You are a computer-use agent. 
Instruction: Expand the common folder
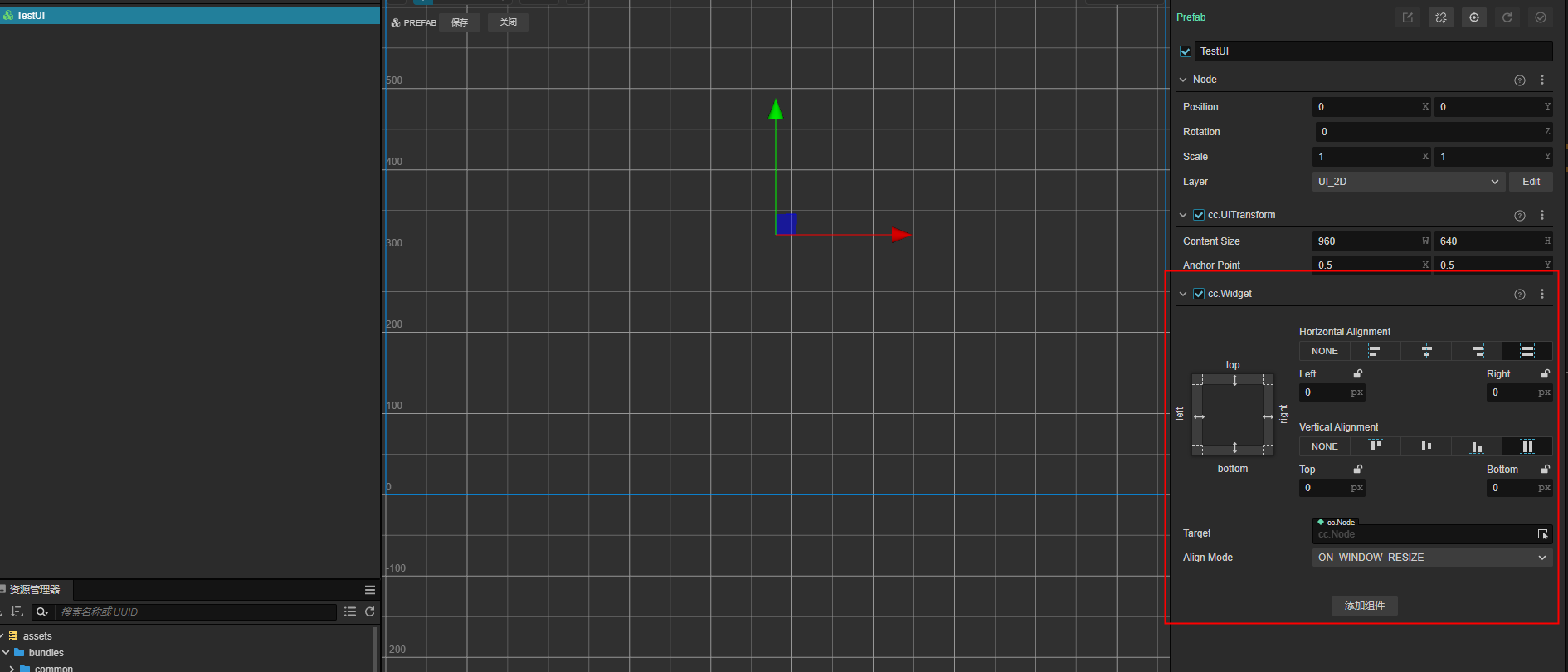[x=11, y=669]
